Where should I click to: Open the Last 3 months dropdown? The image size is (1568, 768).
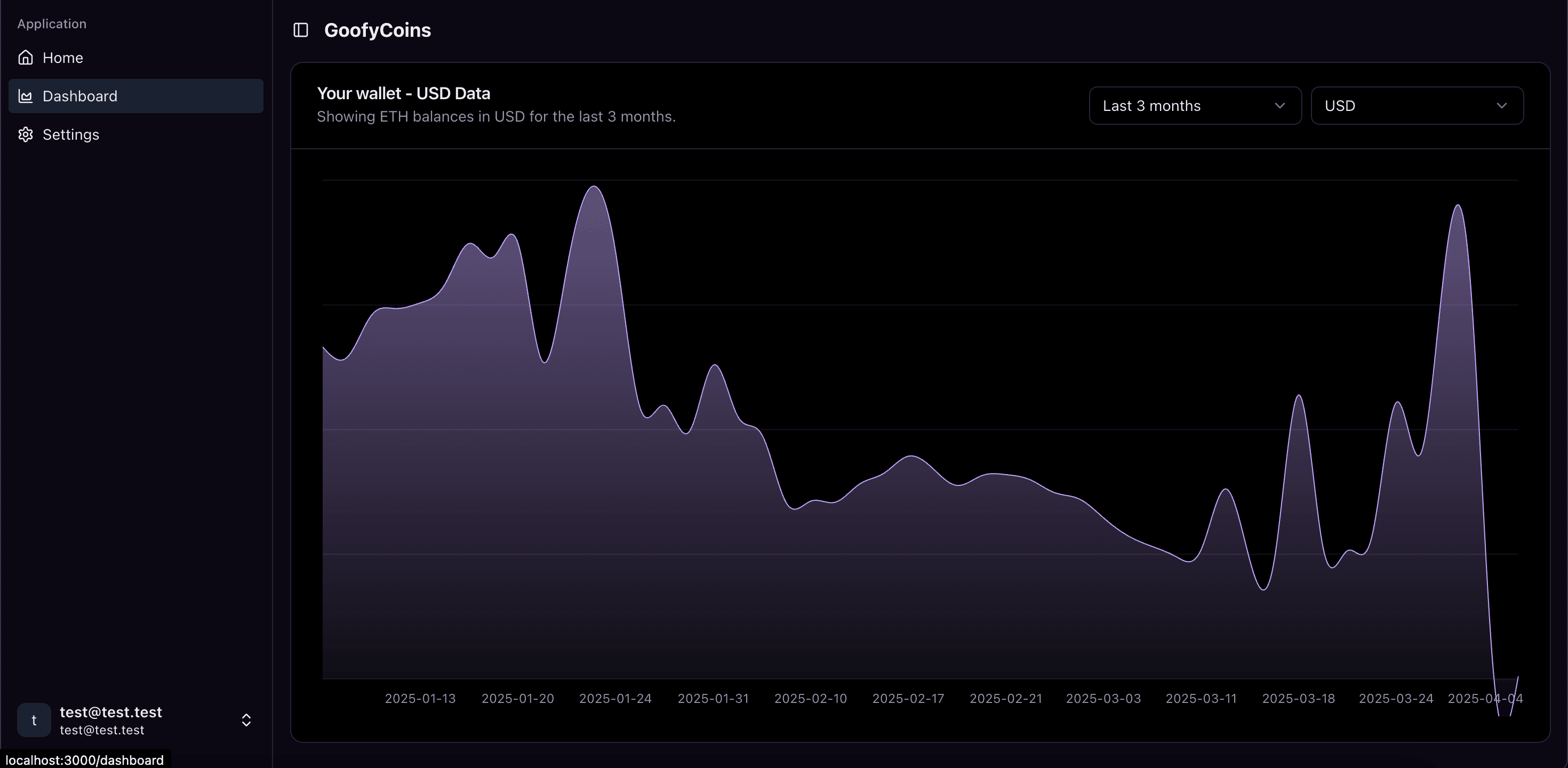tap(1195, 106)
